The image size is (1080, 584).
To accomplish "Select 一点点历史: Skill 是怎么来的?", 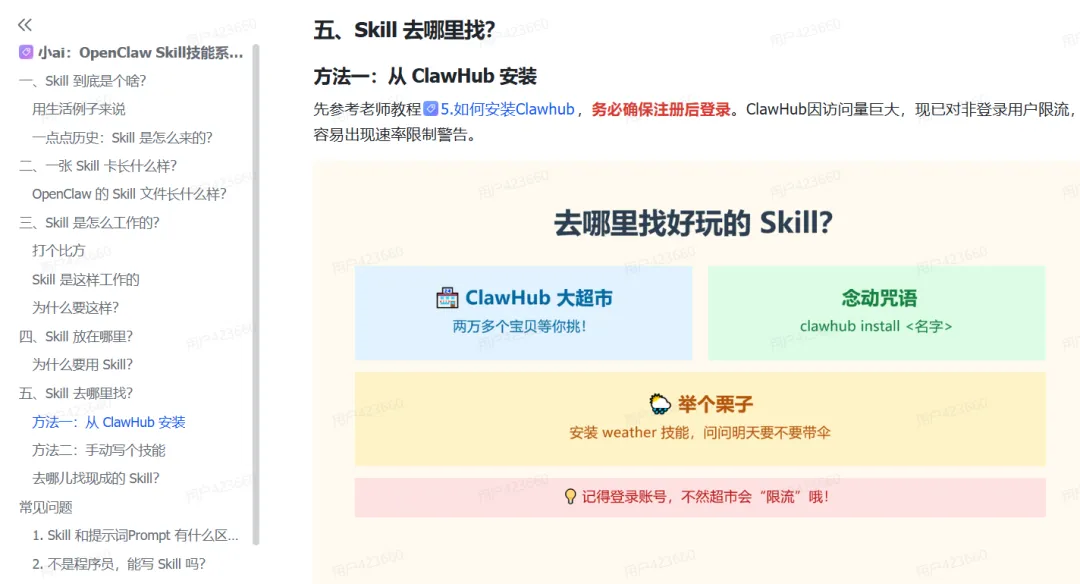I will pos(122,138).
